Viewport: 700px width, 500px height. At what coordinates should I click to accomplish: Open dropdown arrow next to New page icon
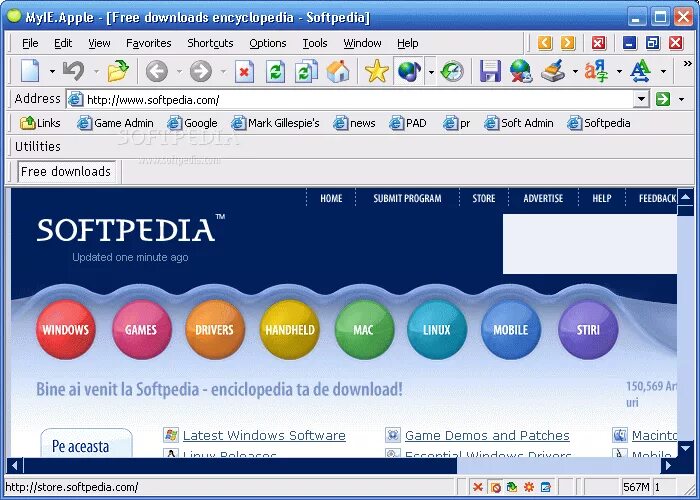pyautogui.click(x=52, y=71)
